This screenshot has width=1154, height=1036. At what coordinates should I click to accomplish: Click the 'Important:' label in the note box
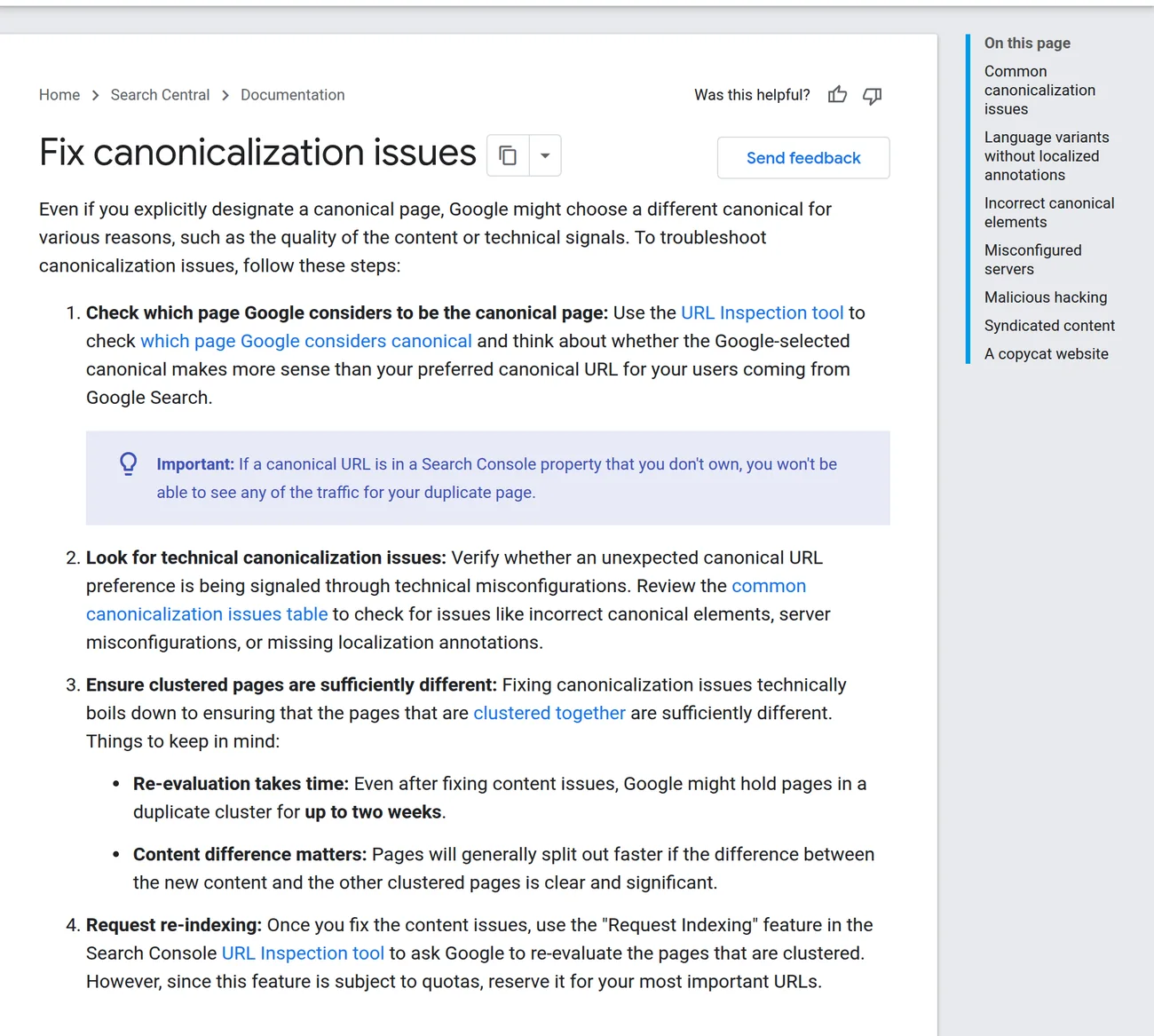click(x=195, y=464)
